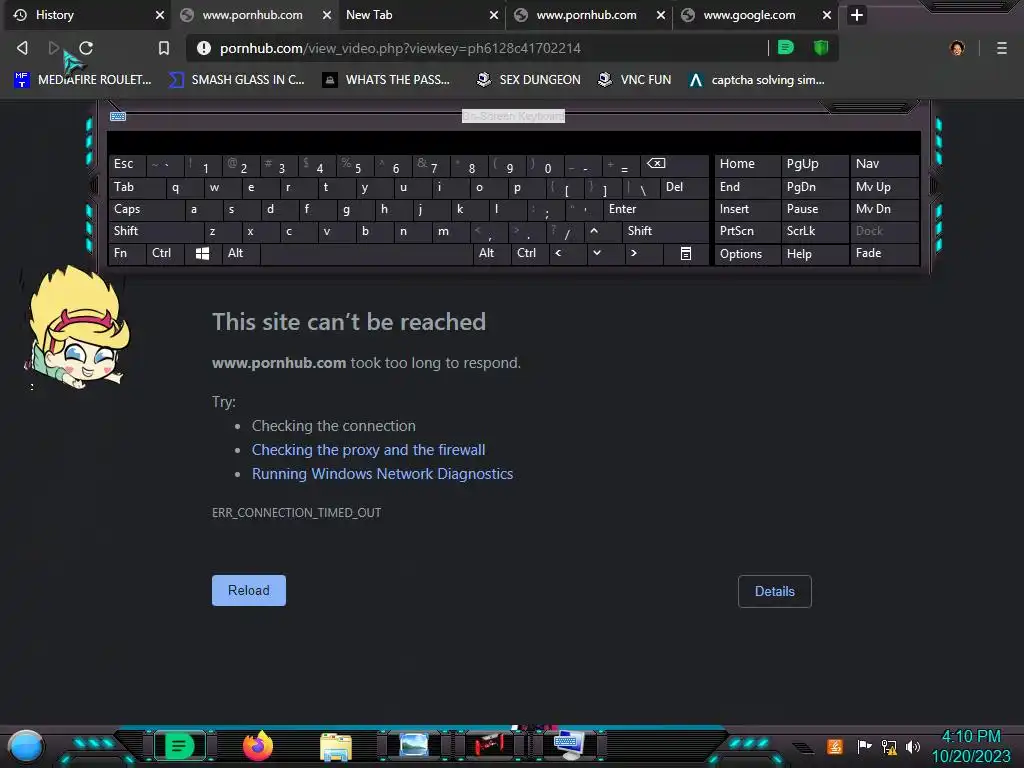Viewport: 1024px width, 768px height.
Task: Toggle the ScrLk key on the keyboard
Action: point(815,231)
